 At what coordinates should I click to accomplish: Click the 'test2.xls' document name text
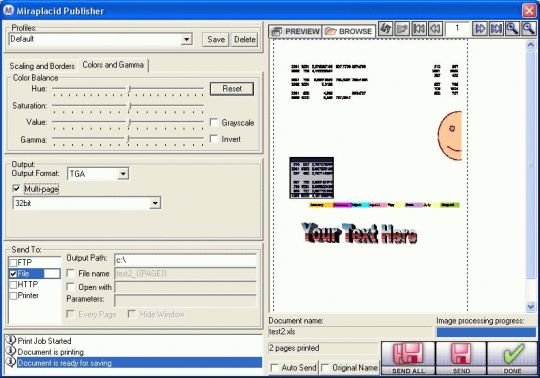tap(282, 332)
